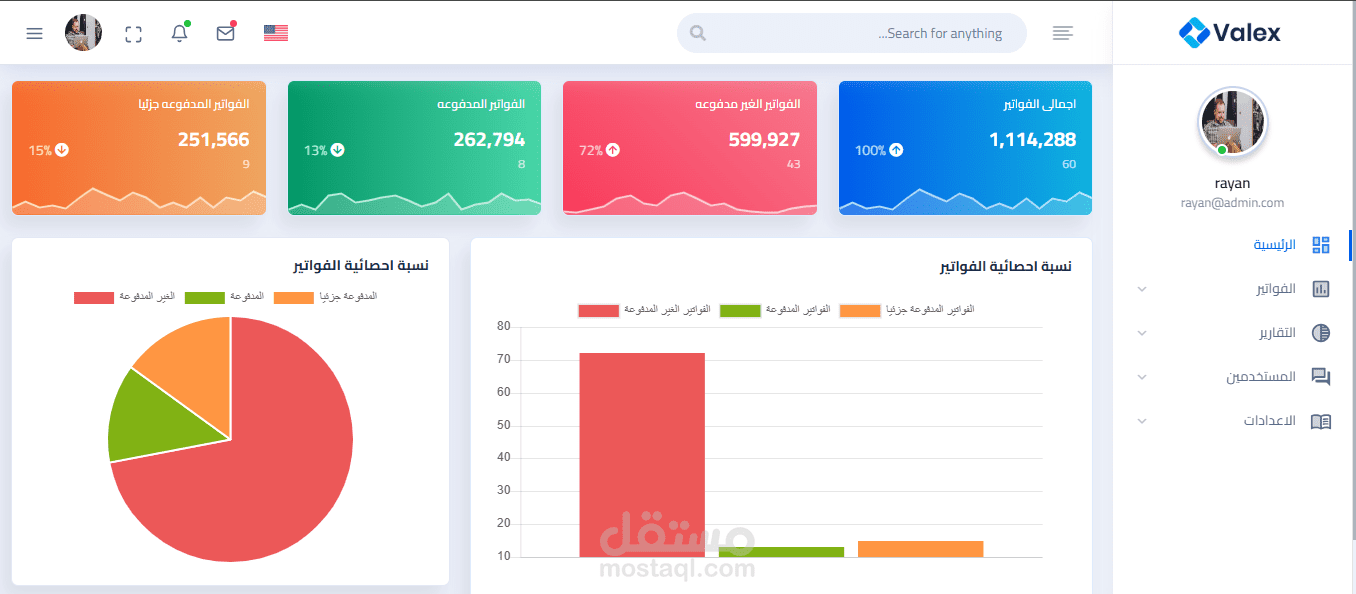Click the pie-chart icon beside التقارير
1356x594 pixels.
point(1322,332)
